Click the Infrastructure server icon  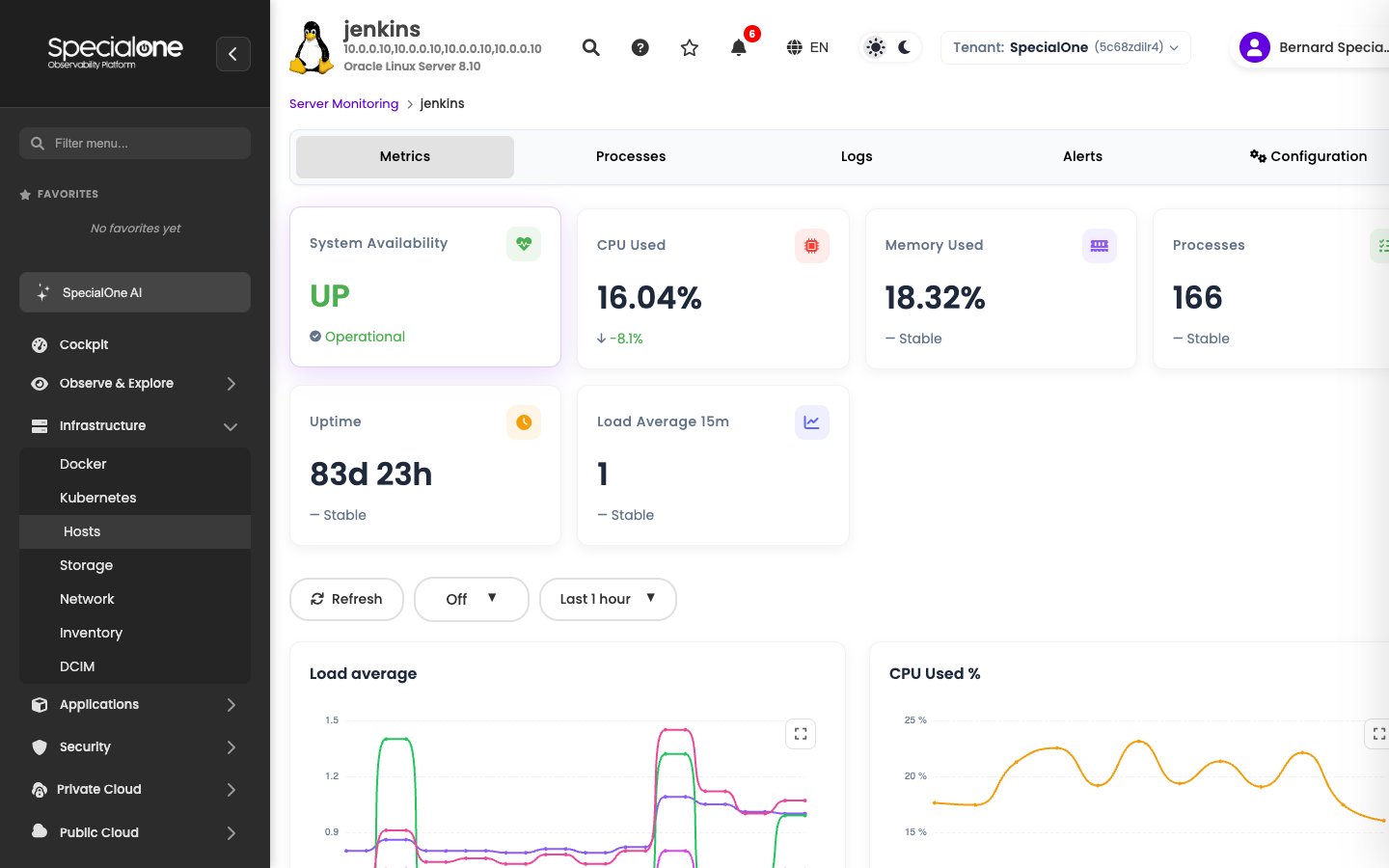[40, 425]
